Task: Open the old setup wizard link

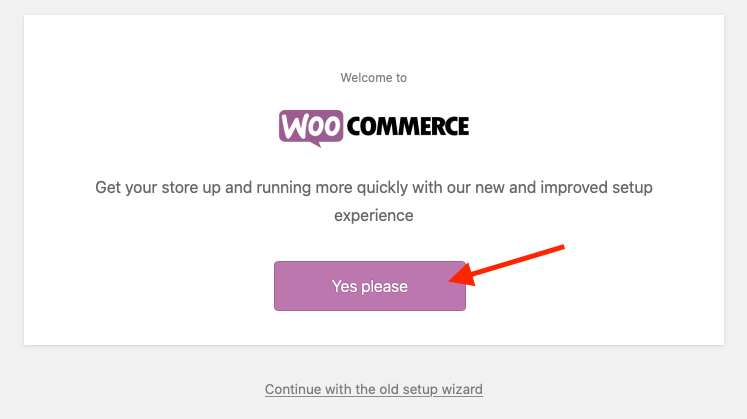Action: 374,389
